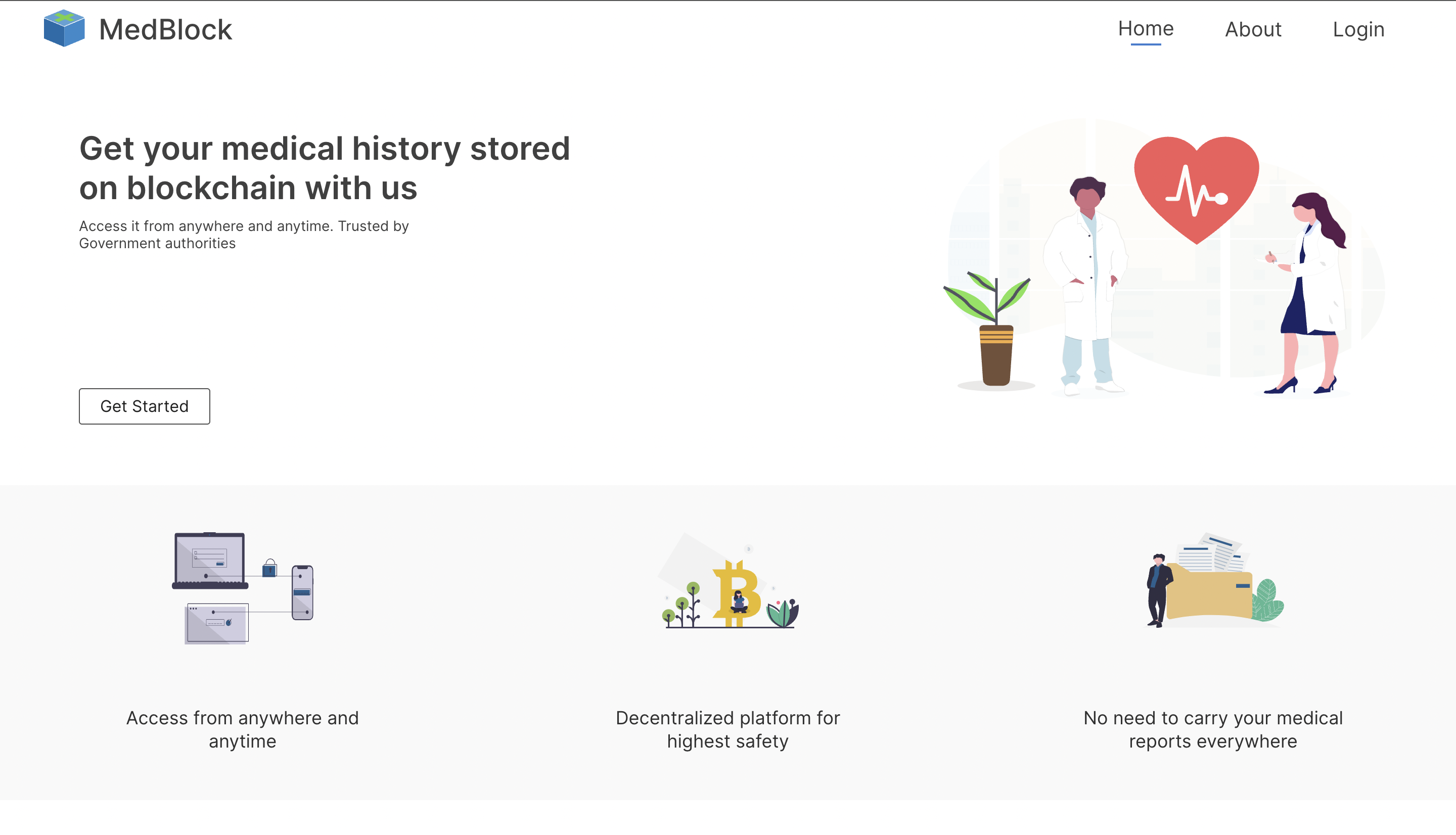
Task: Click the MedBlock cube logo icon
Action: [64, 28]
